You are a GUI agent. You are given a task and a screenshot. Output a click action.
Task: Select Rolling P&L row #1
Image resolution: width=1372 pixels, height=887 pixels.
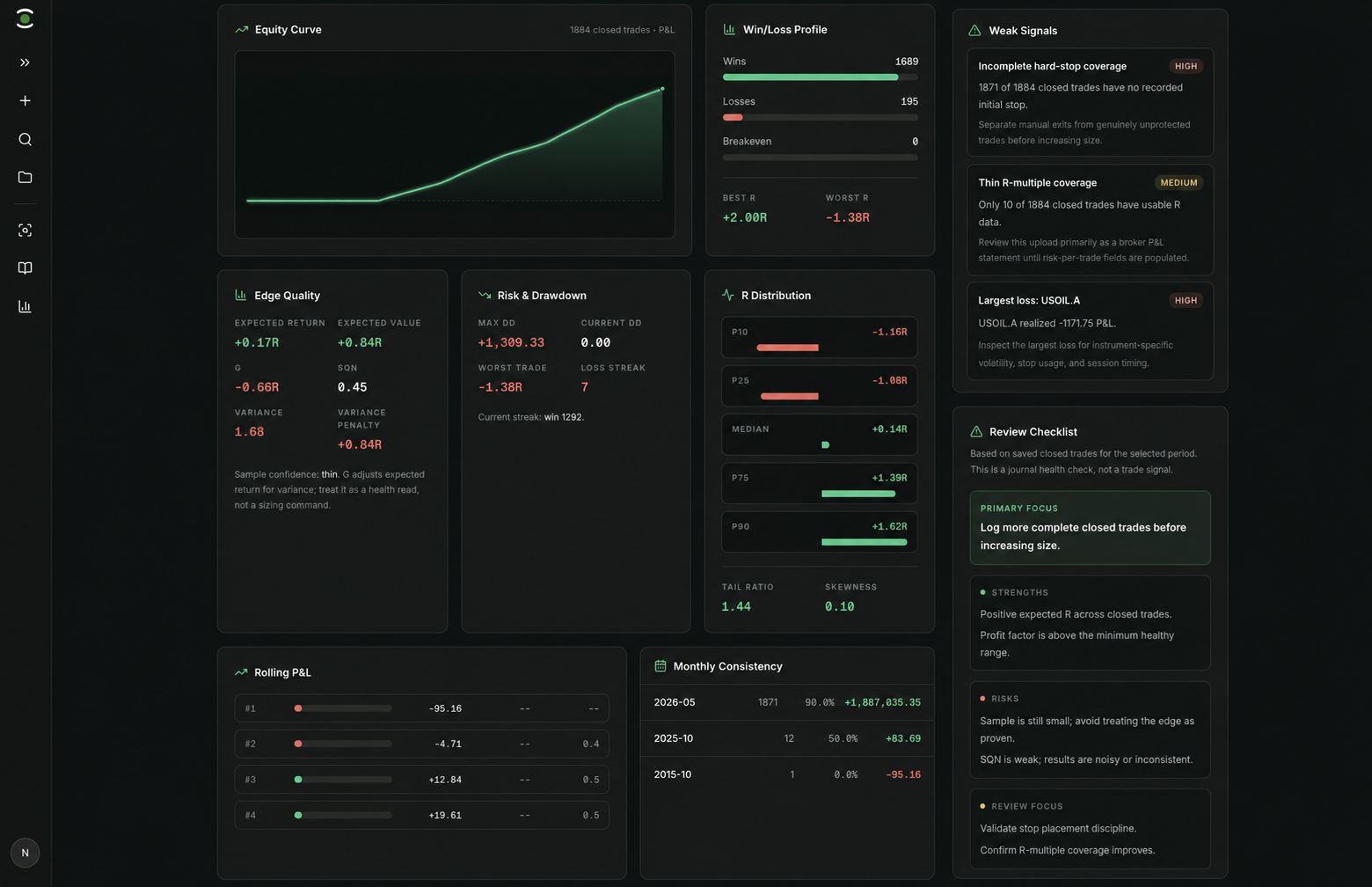pos(421,708)
